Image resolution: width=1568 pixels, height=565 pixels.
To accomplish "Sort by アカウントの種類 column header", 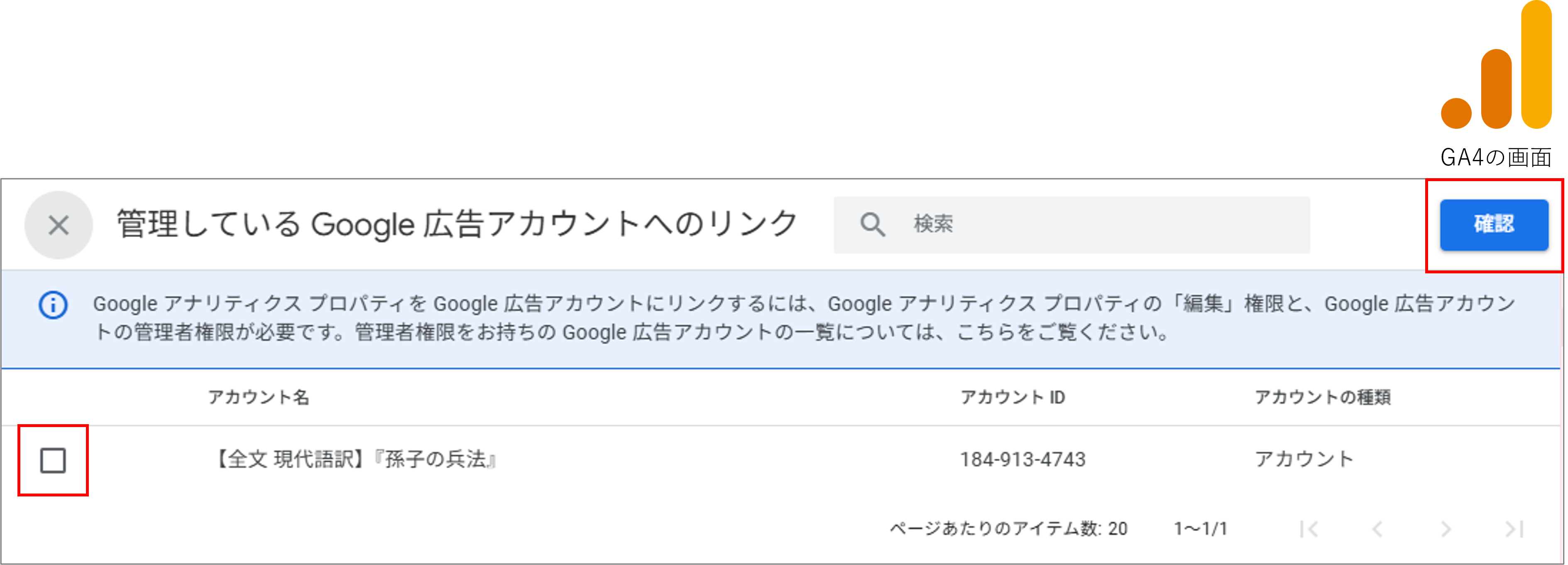I will coord(1322,397).
